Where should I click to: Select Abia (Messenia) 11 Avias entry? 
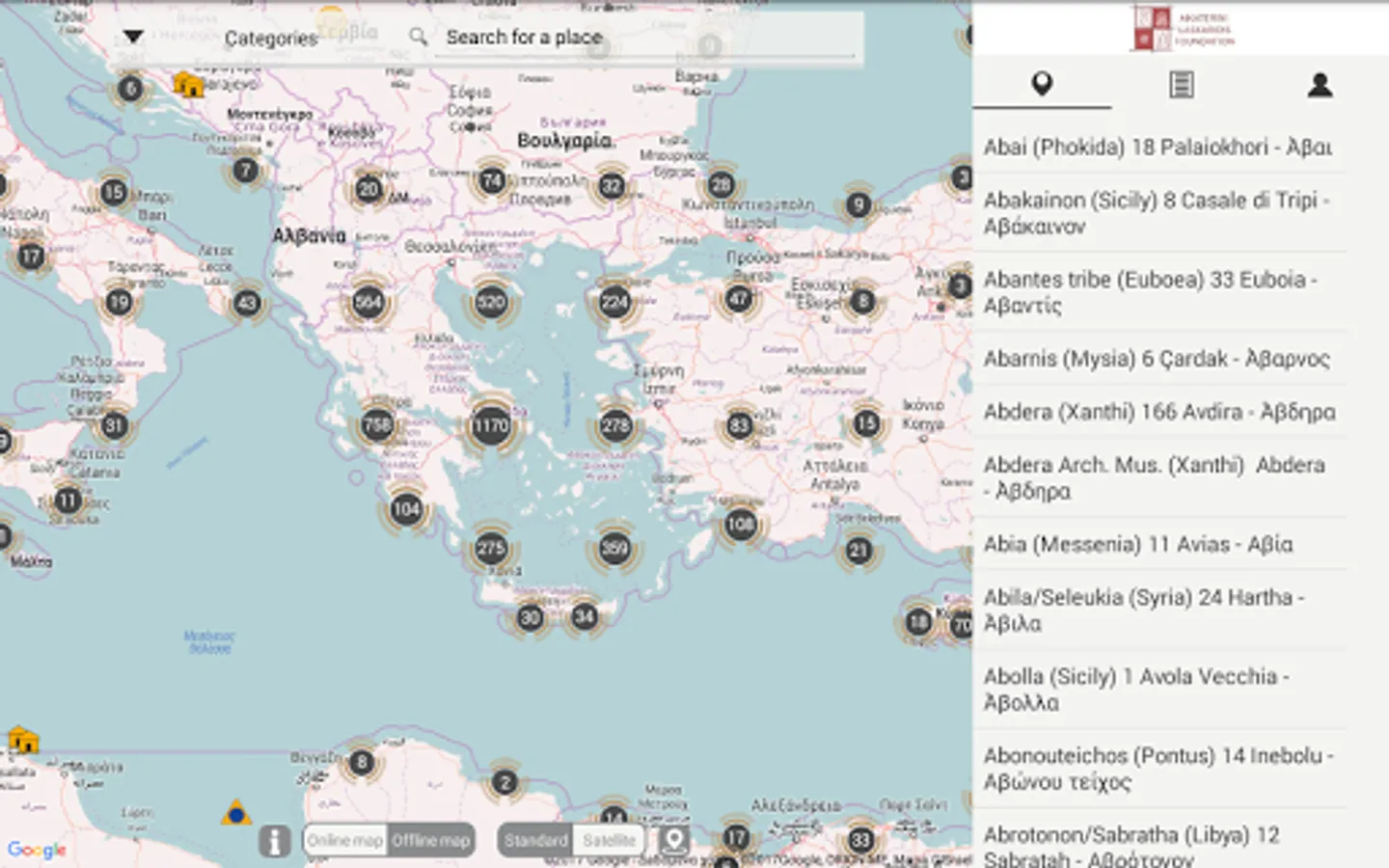1159,544
